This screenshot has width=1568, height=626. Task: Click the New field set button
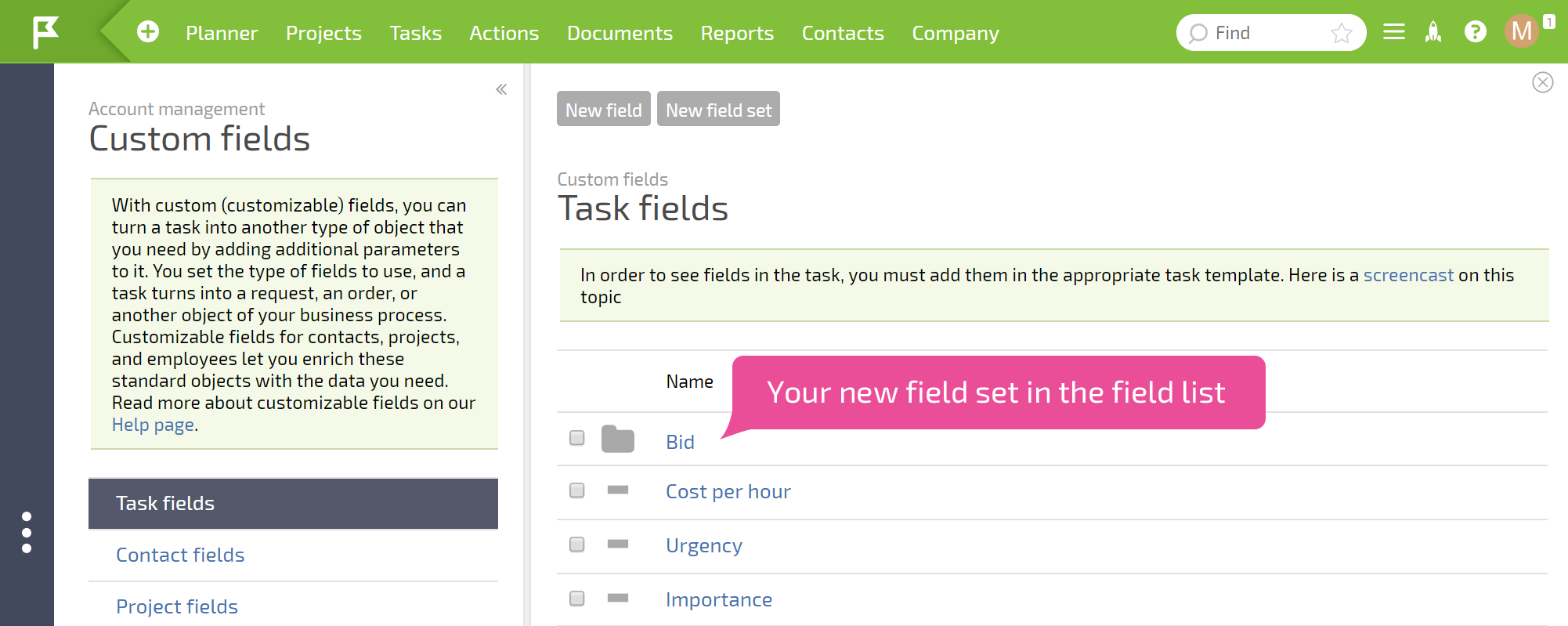coord(718,109)
